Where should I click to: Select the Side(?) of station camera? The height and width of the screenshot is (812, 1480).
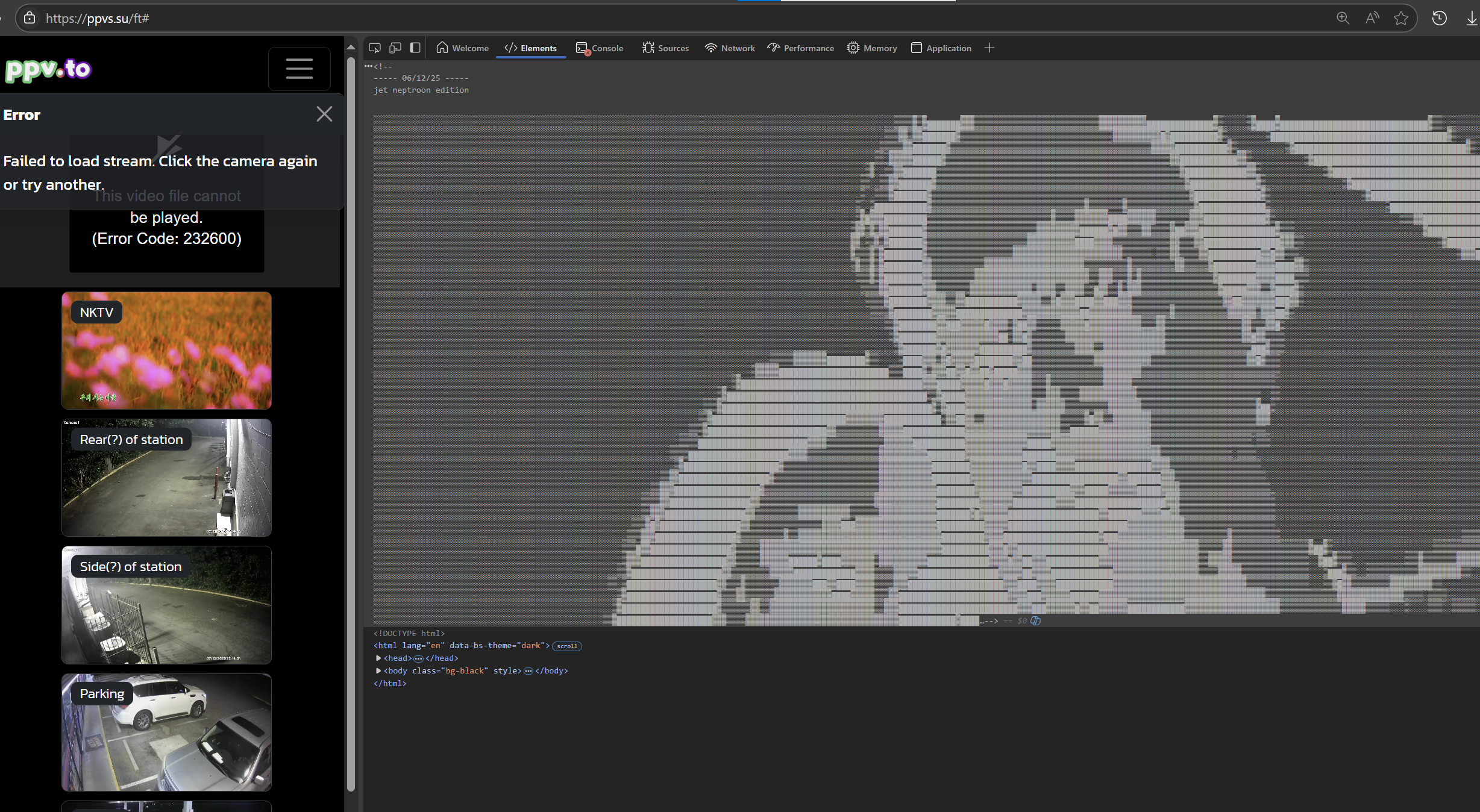(166, 605)
